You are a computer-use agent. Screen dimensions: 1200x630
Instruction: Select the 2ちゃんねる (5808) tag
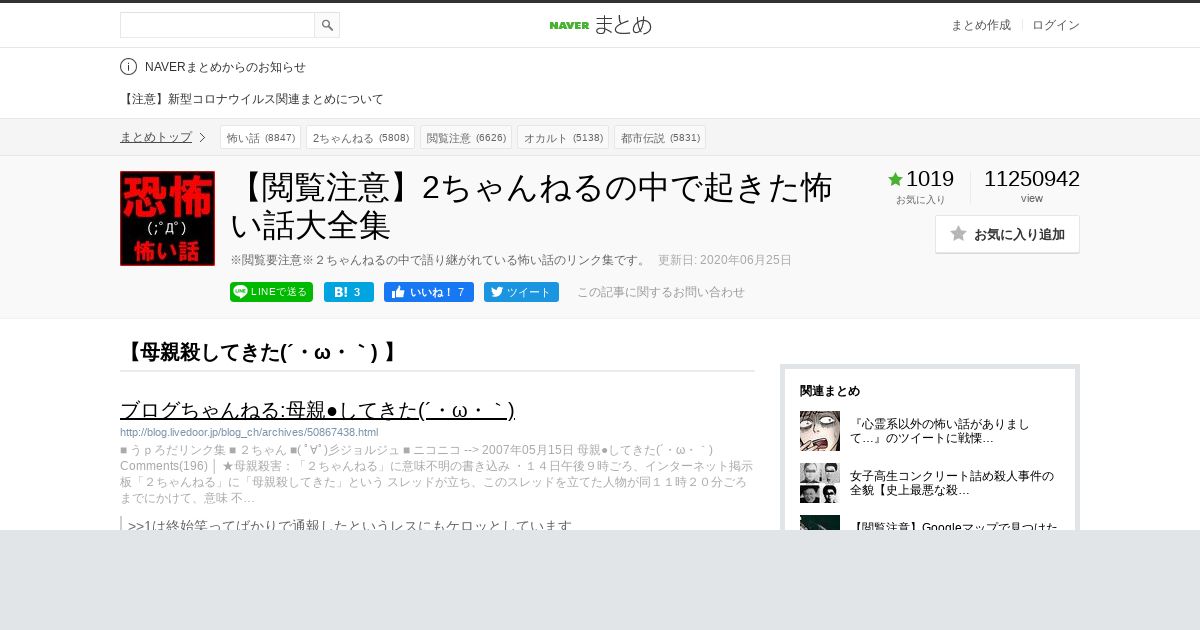click(361, 137)
